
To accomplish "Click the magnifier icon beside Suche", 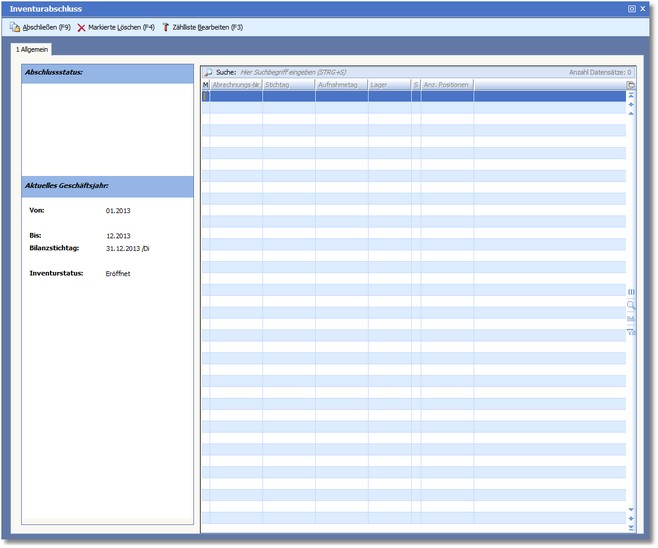I will pyautogui.click(x=208, y=73).
